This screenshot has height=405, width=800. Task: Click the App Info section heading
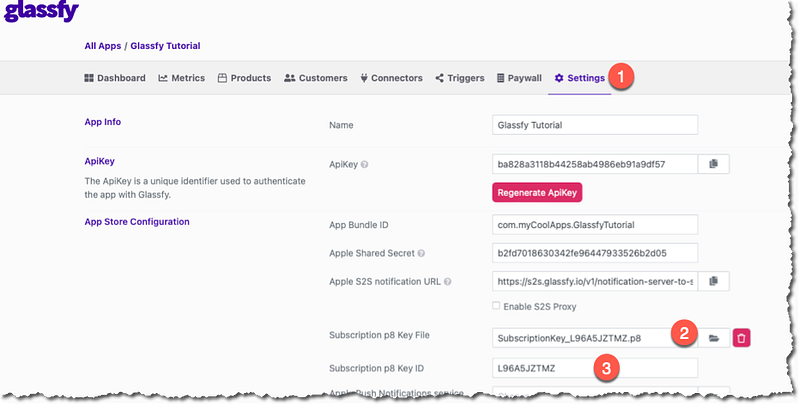click(103, 122)
